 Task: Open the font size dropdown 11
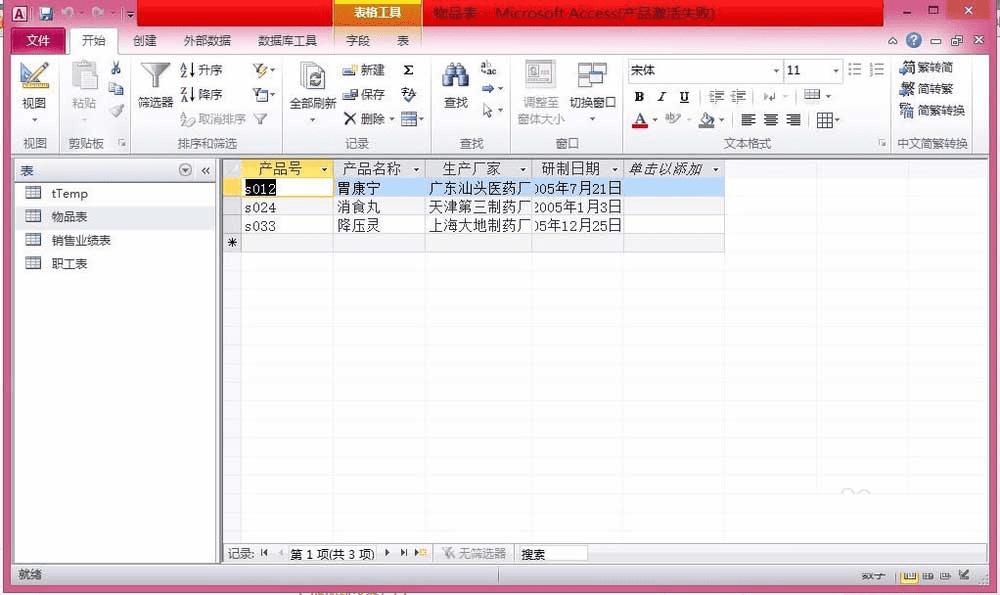point(835,70)
